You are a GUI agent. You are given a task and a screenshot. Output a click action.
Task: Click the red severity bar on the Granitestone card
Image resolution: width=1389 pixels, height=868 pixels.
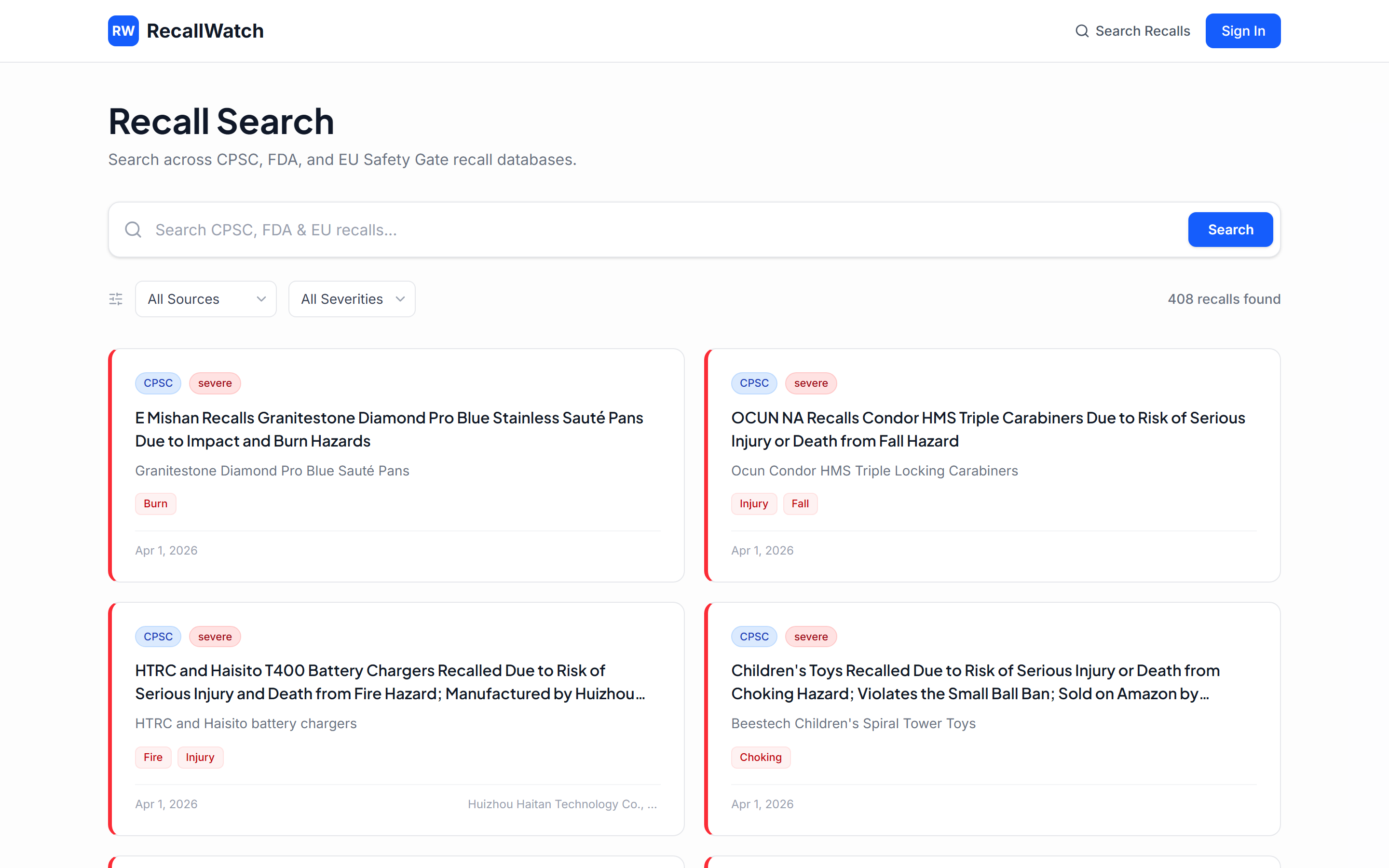coord(110,464)
